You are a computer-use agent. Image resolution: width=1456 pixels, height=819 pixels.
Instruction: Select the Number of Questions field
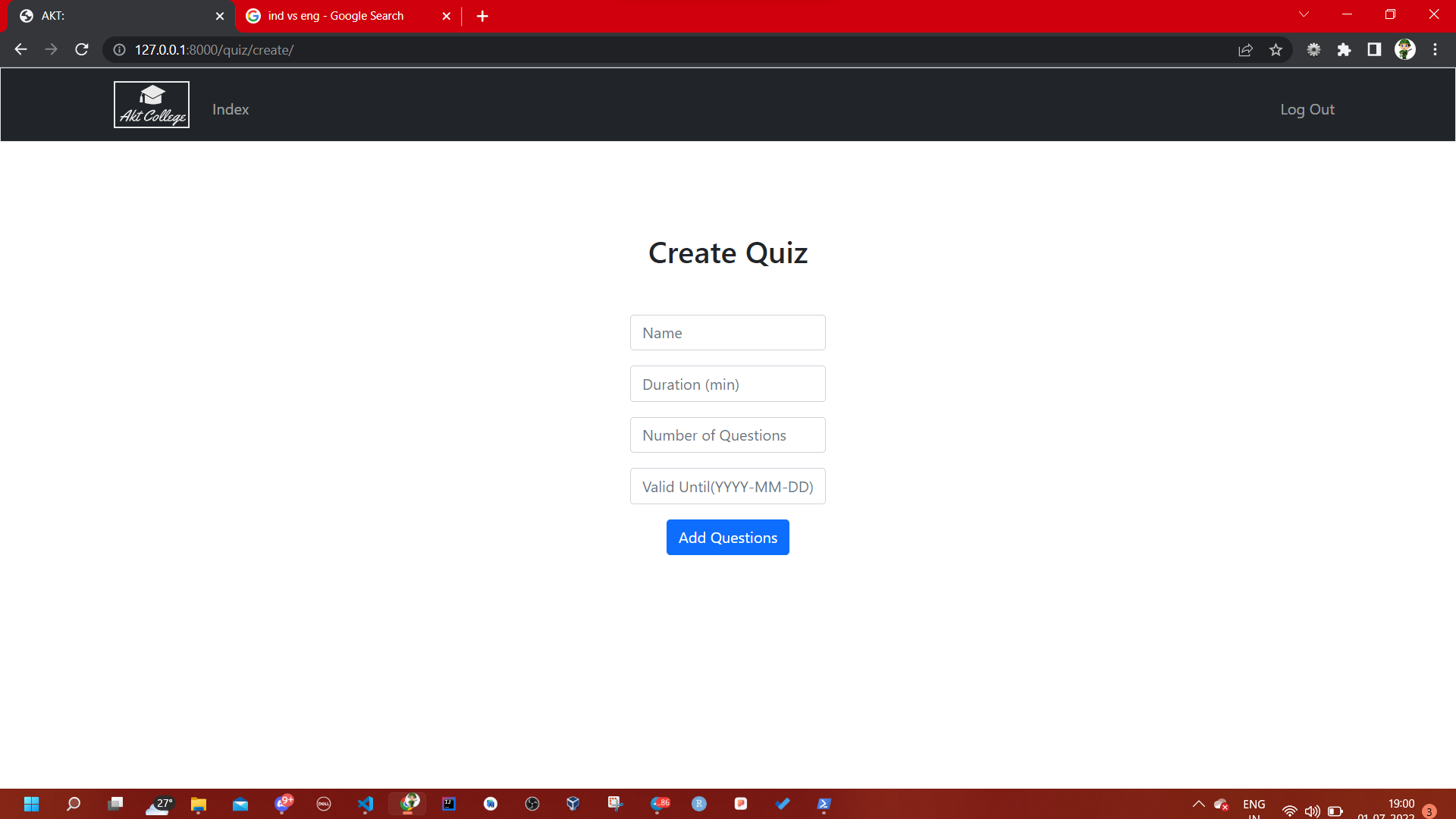[x=728, y=435]
